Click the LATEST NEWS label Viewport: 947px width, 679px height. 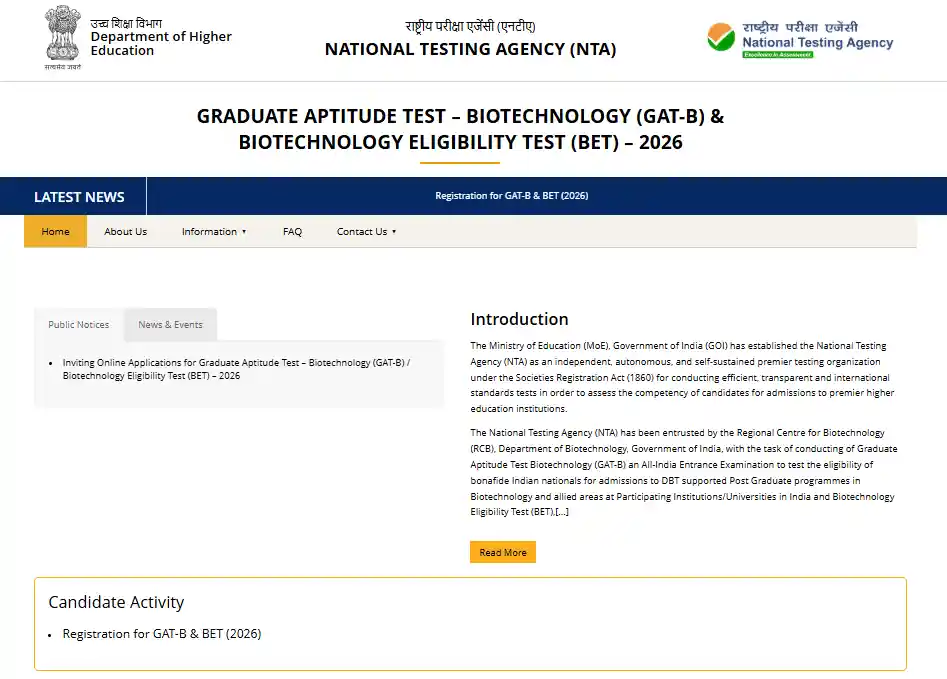pos(79,196)
